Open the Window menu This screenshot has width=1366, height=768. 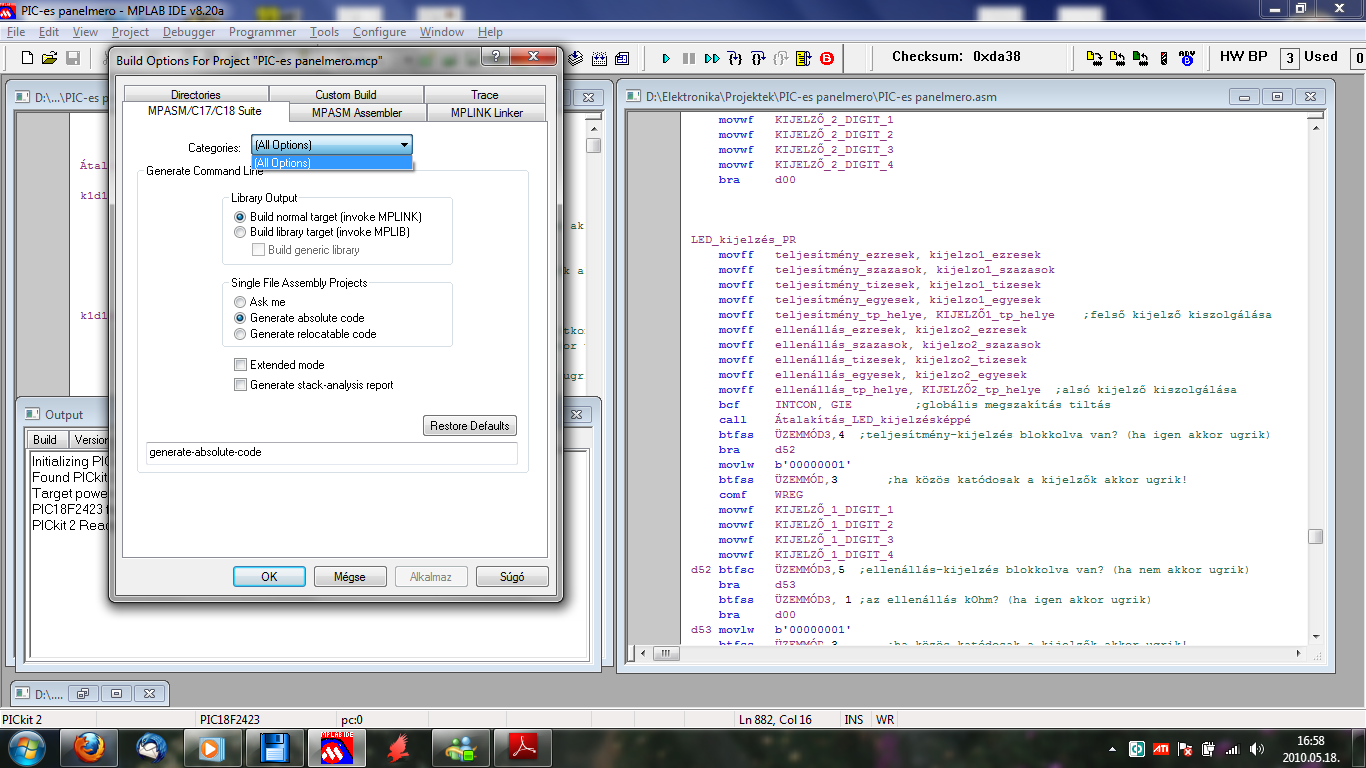point(442,32)
